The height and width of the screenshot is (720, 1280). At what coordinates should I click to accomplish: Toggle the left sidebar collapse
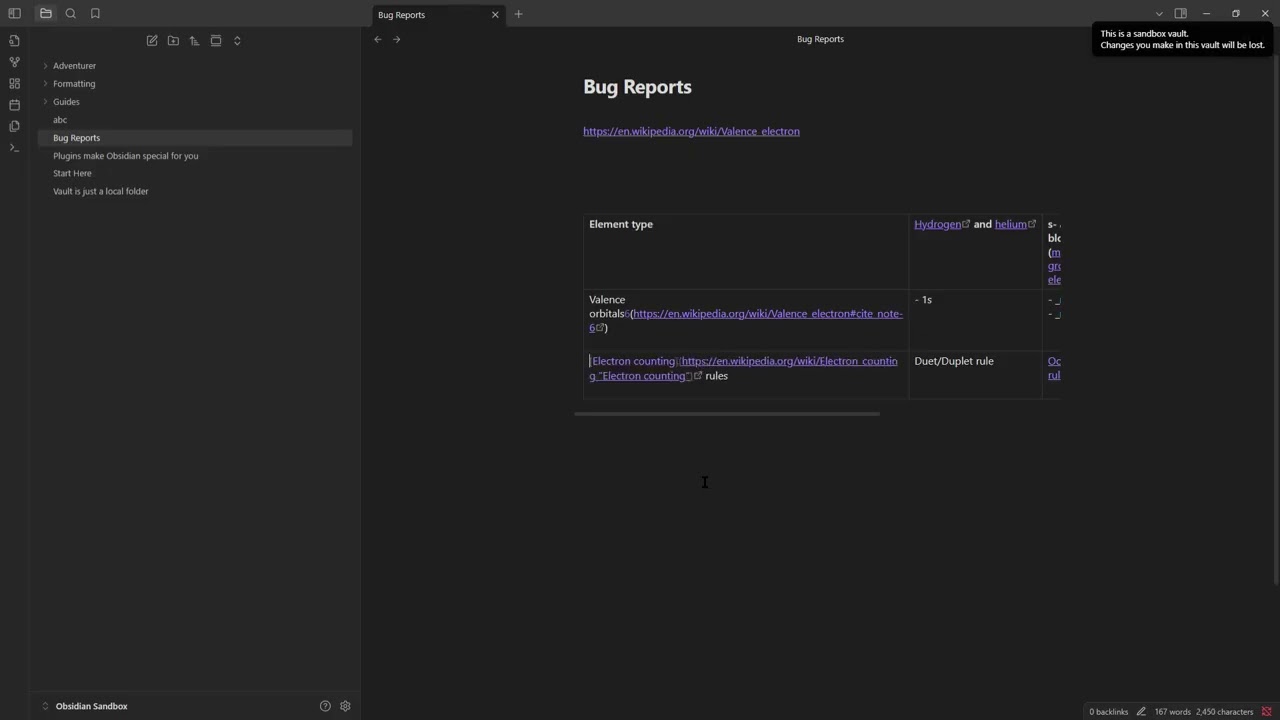pos(14,14)
